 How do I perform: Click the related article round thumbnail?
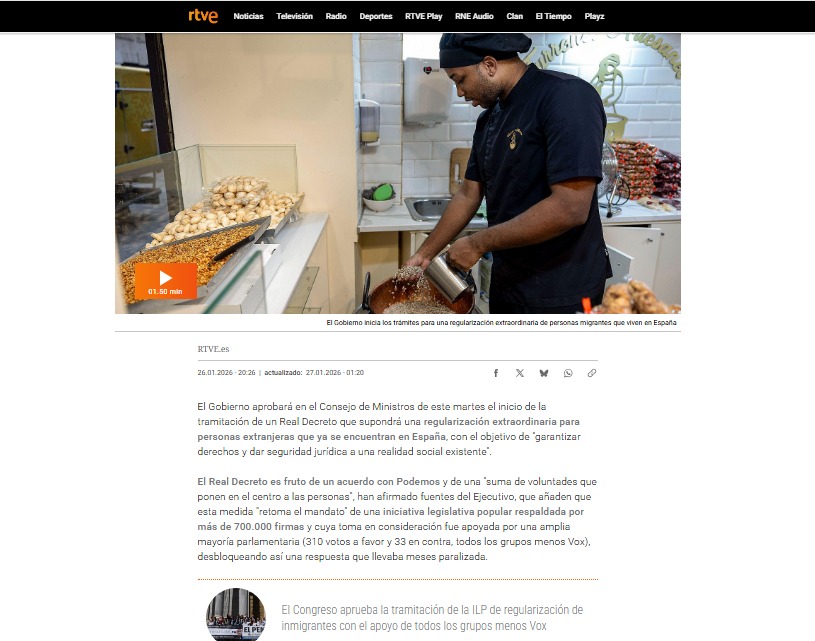click(x=236, y=614)
